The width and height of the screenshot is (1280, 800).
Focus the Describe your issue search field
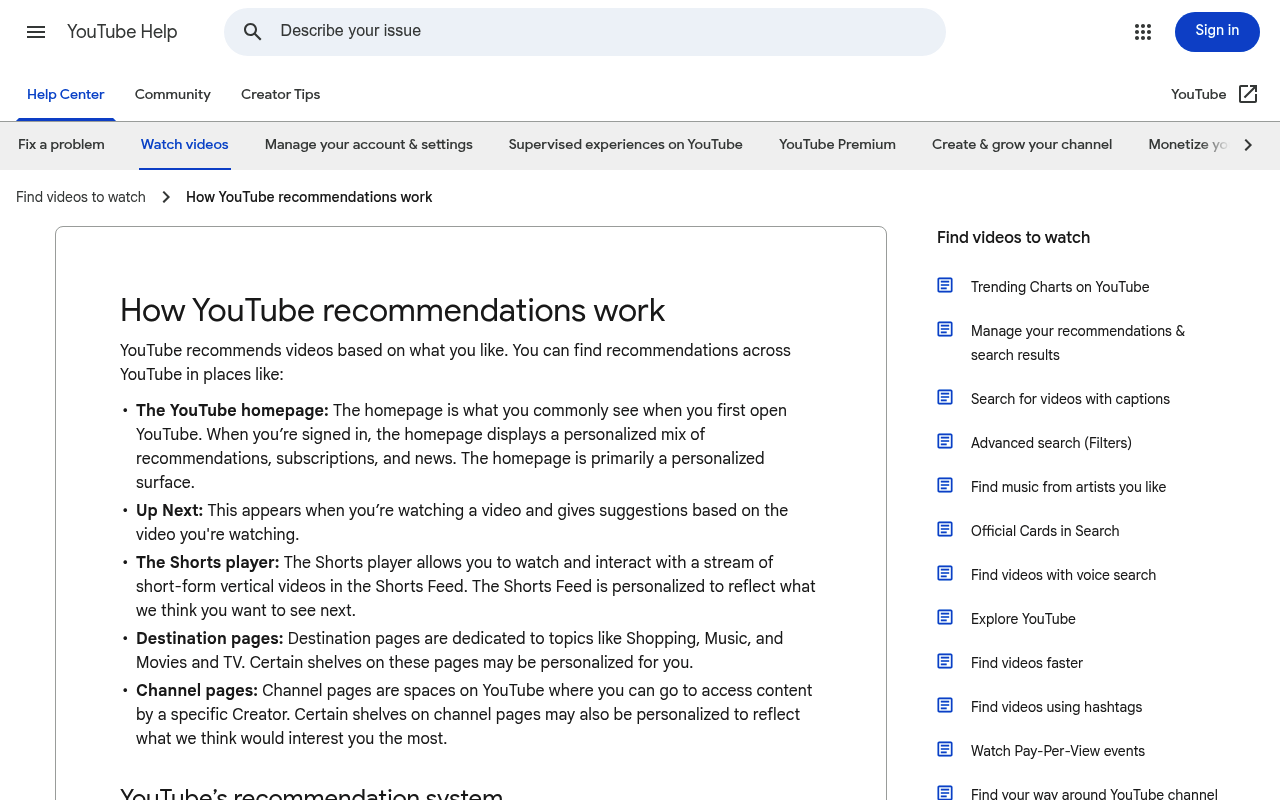coord(585,32)
